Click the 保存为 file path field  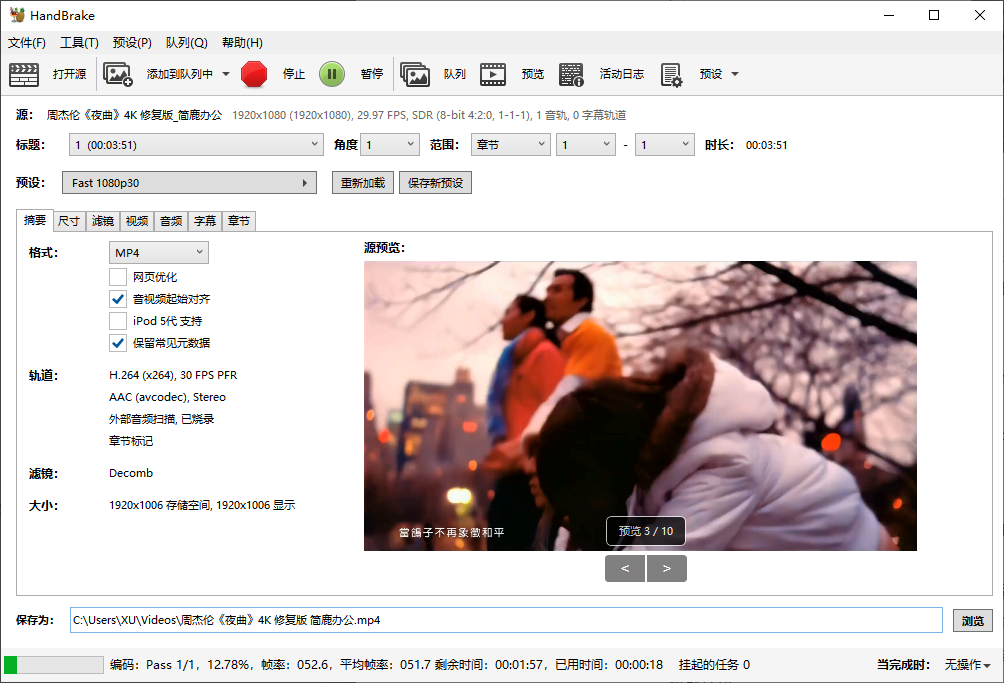(x=506, y=620)
